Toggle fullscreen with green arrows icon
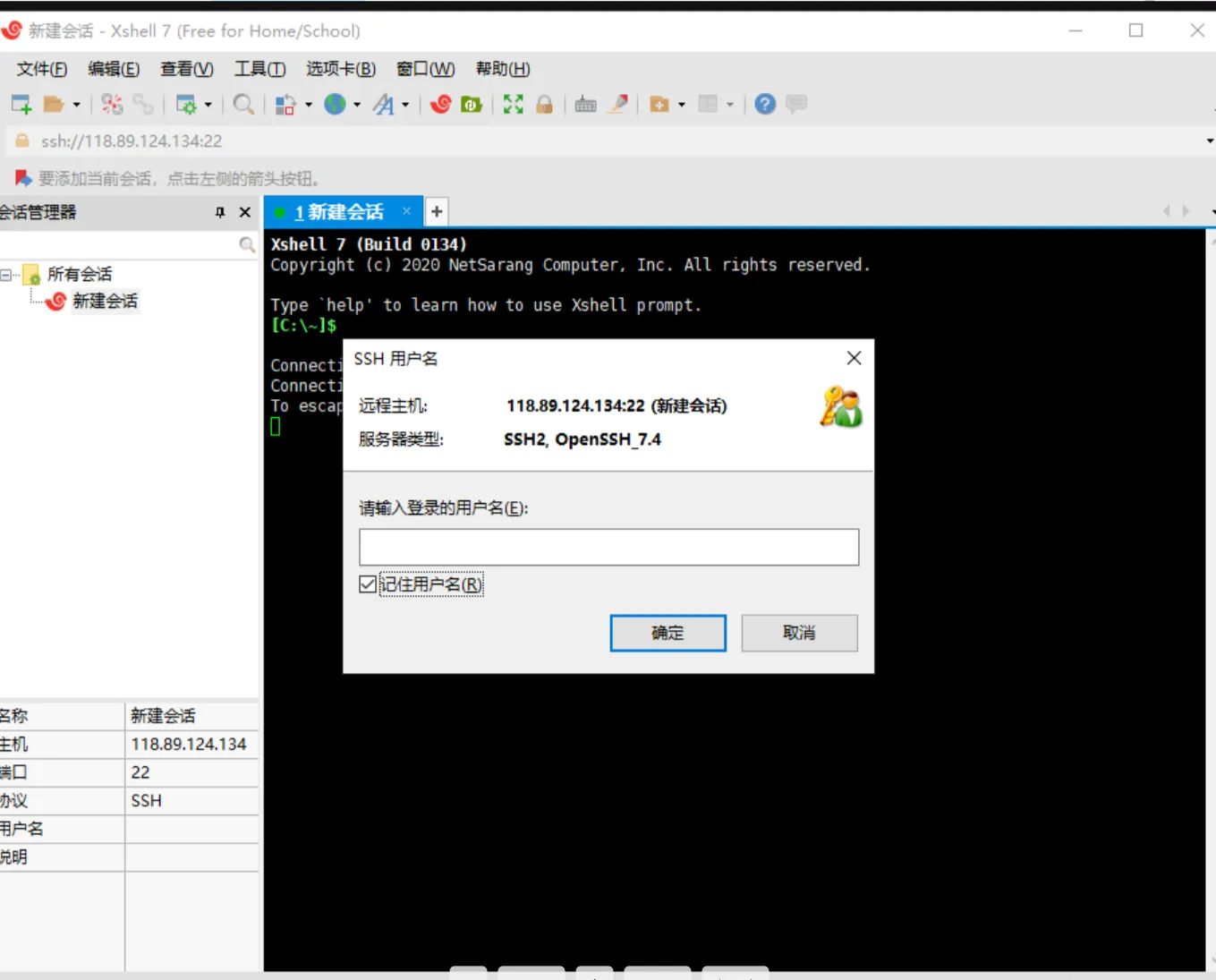 click(513, 105)
